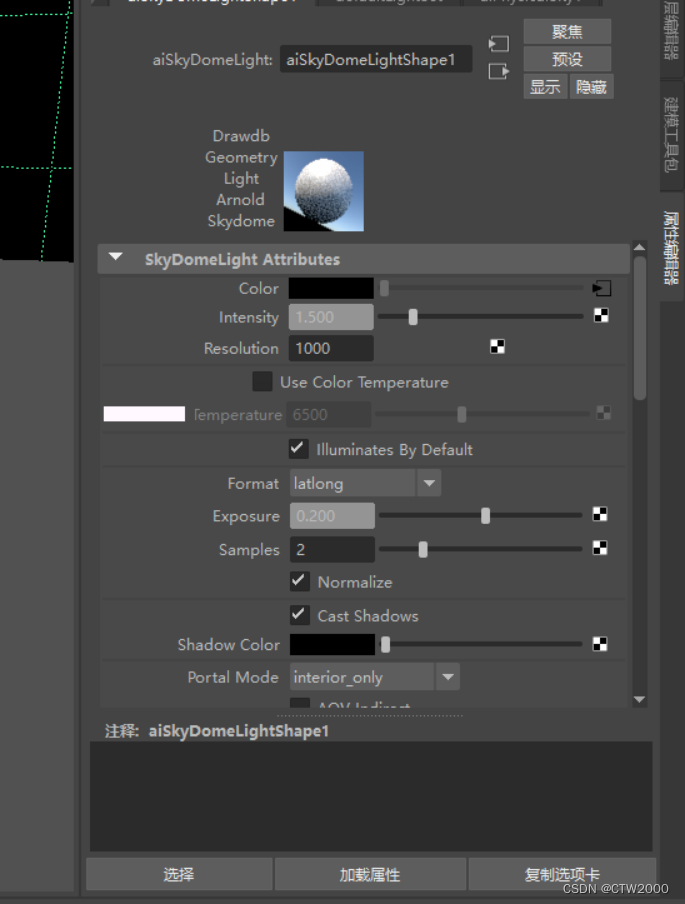Image resolution: width=685 pixels, height=904 pixels.
Task: Enable Use Color Temperature checkbox
Action: [x=262, y=382]
